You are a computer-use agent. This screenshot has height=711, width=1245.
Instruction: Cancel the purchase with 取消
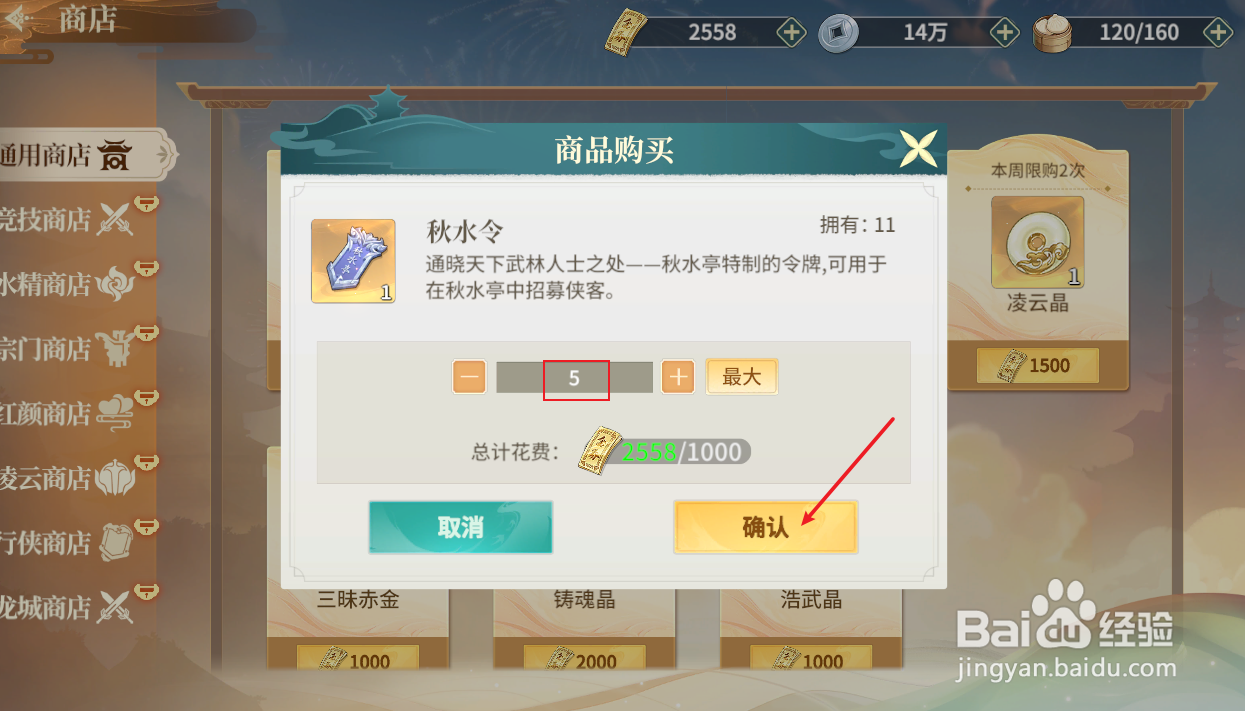pyautogui.click(x=460, y=527)
